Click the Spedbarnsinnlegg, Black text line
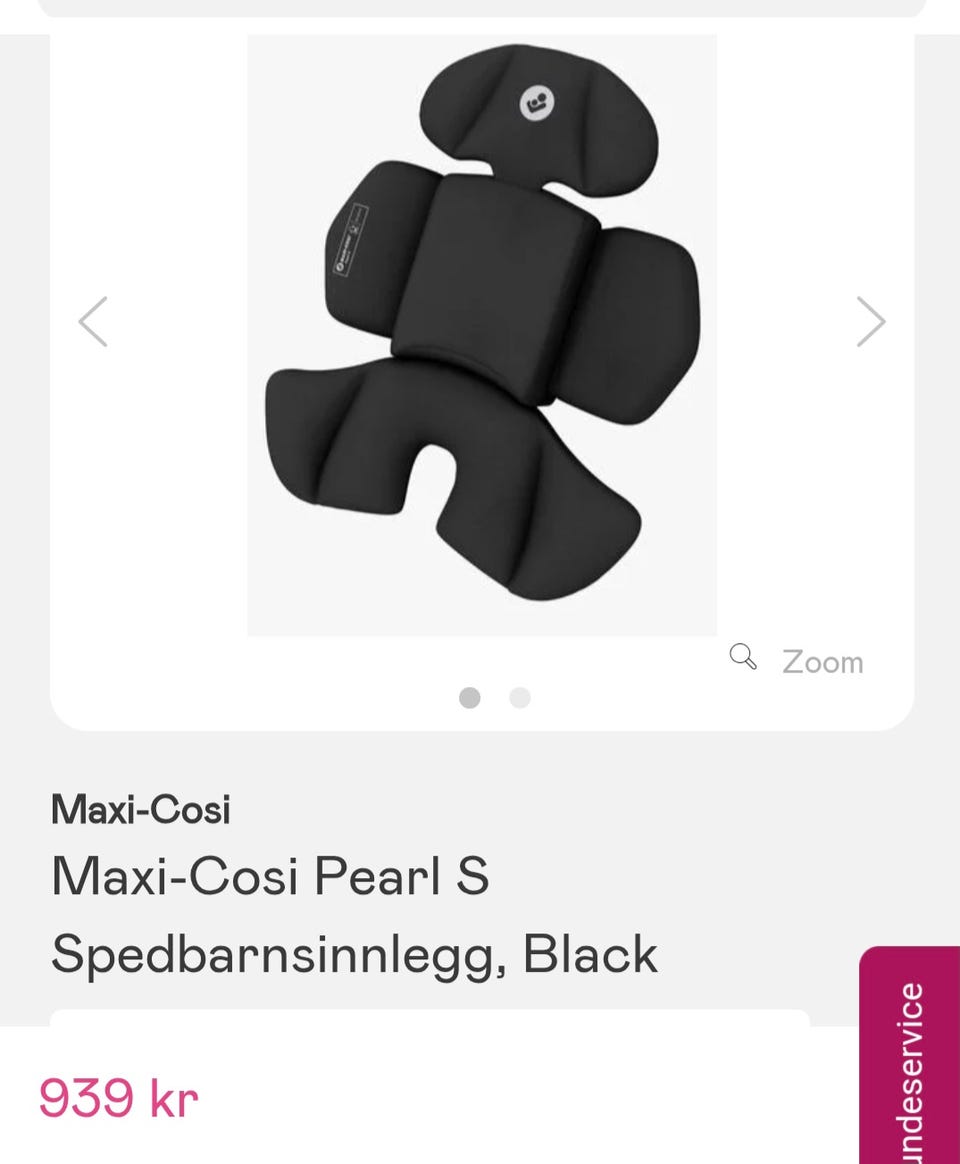Viewport: 960px width, 1164px height. [x=354, y=955]
